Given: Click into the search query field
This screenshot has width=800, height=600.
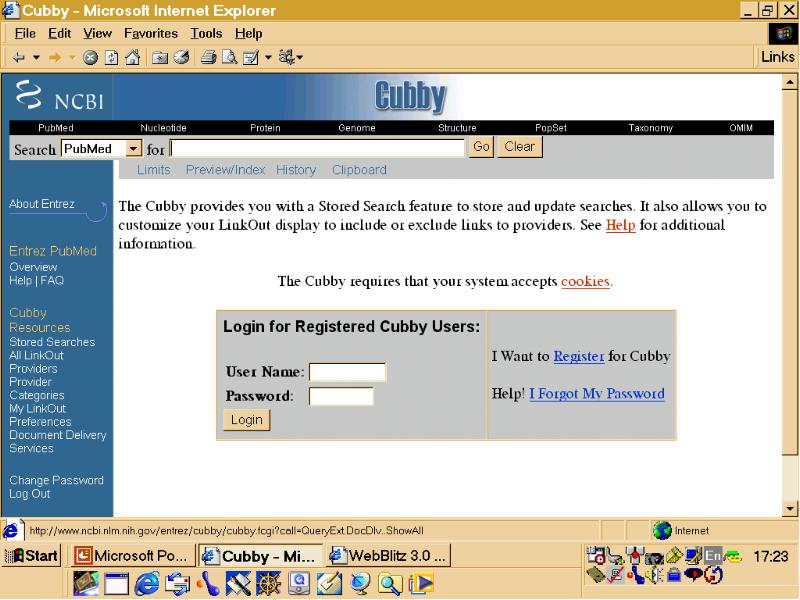Looking at the screenshot, I should coord(317,148).
